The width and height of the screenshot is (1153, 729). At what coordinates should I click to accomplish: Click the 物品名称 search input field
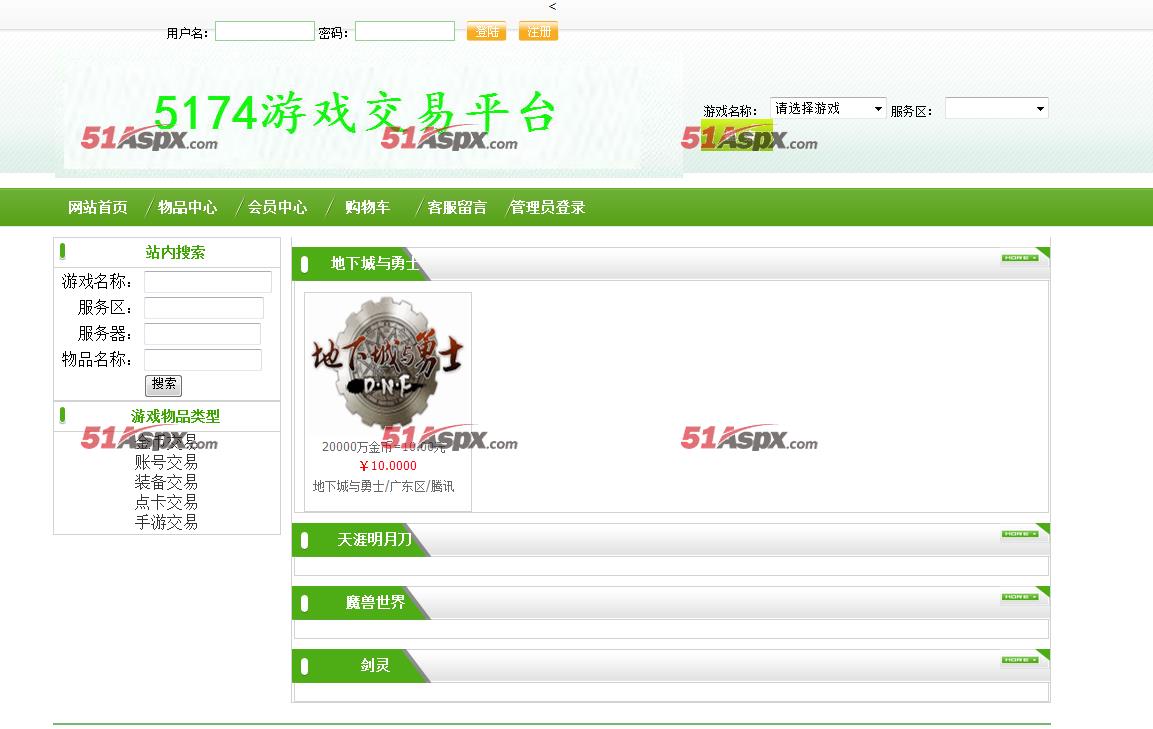point(203,360)
